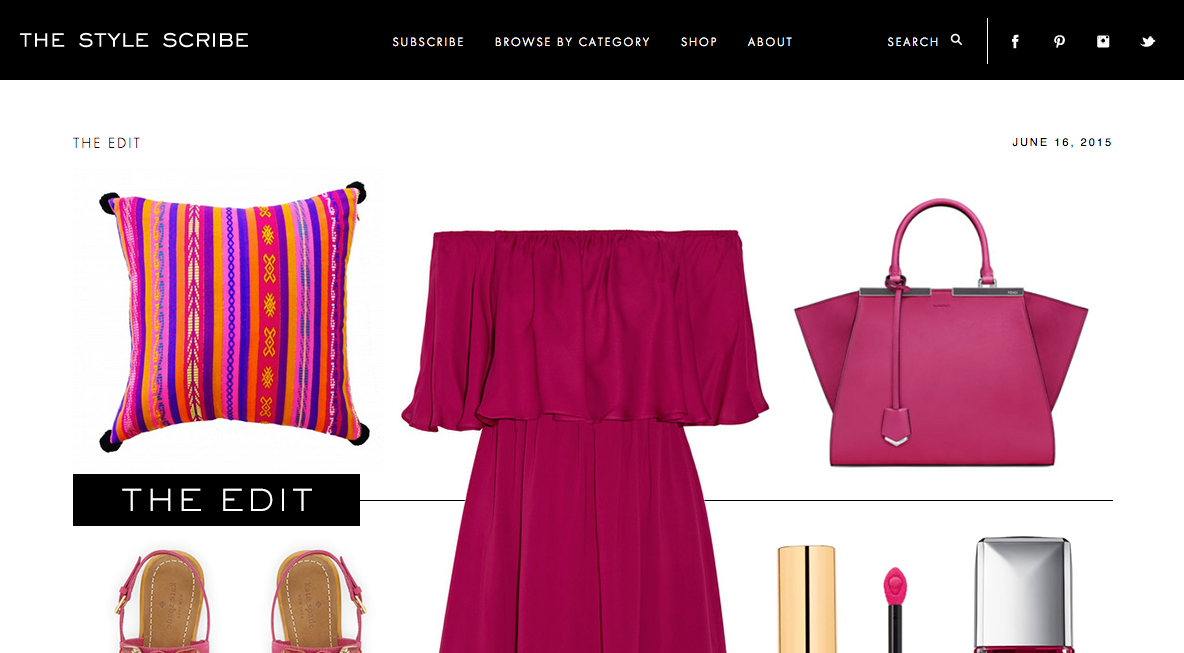Open The Style Scribe Twitter page
1184x653 pixels.
[1148, 42]
